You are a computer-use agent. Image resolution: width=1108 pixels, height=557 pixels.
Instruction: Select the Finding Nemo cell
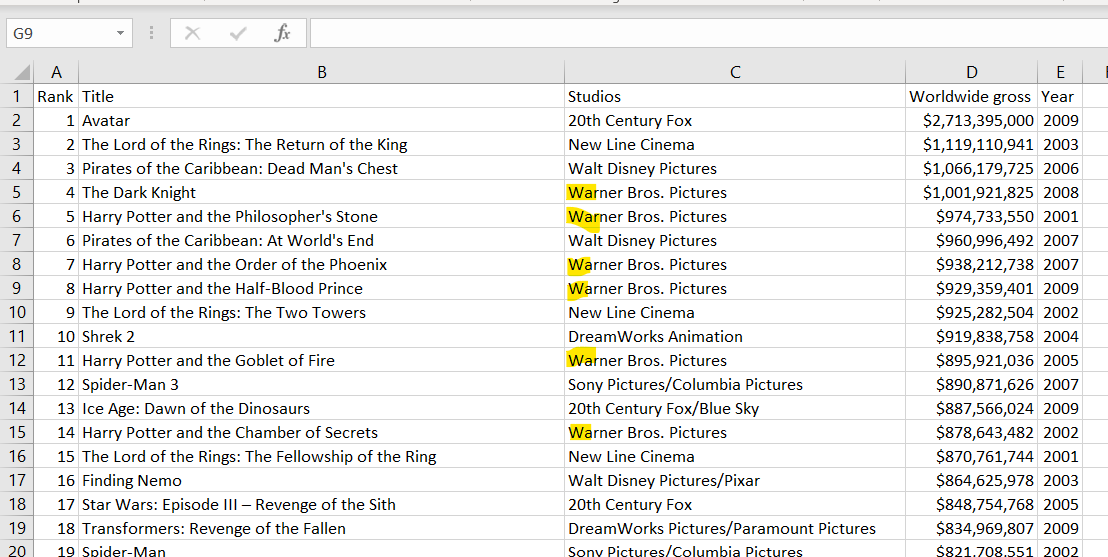point(322,481)
